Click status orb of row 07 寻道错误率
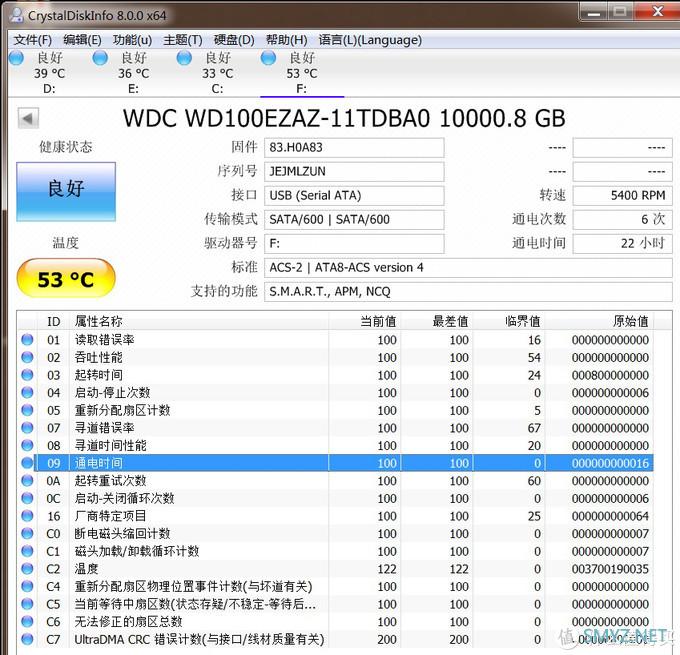The height and width of the screenshot is (655, 680). (x=27, y=428)
